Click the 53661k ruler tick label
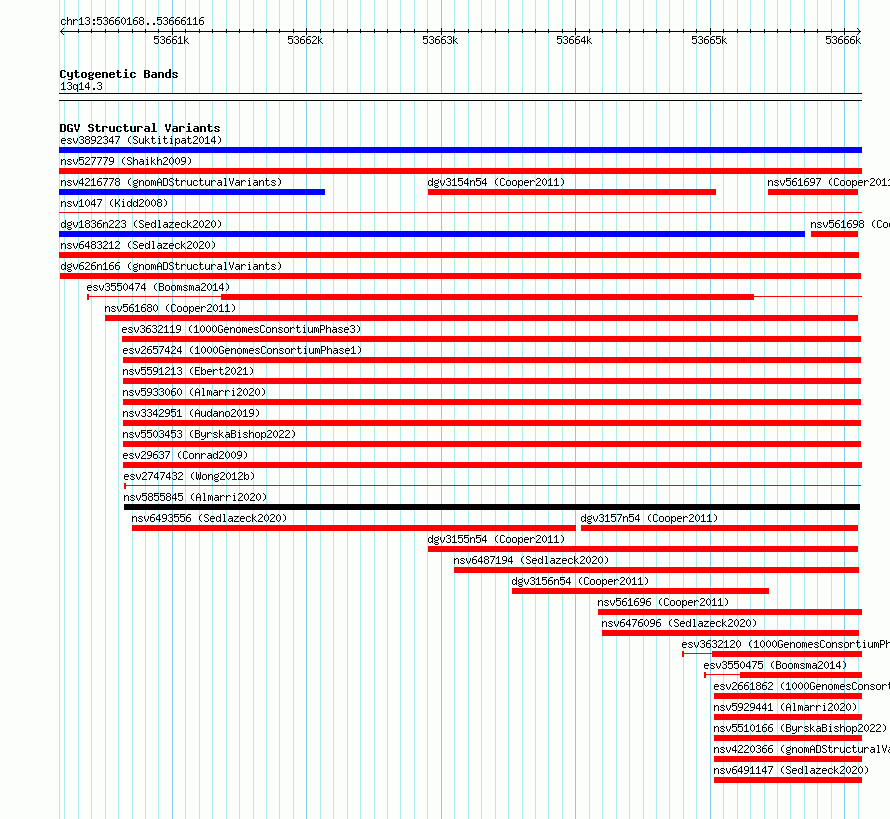Viewport: 890px width, 819px height. (x=171, y=40)
